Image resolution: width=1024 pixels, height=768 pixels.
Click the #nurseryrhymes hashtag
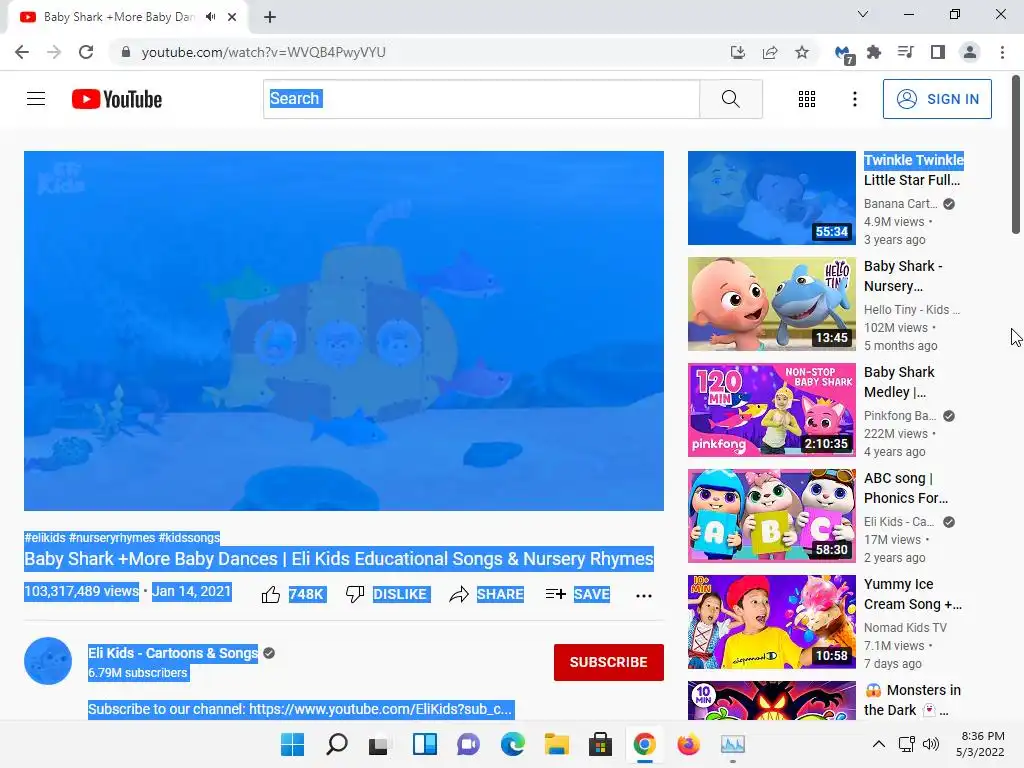pos(112,537)
